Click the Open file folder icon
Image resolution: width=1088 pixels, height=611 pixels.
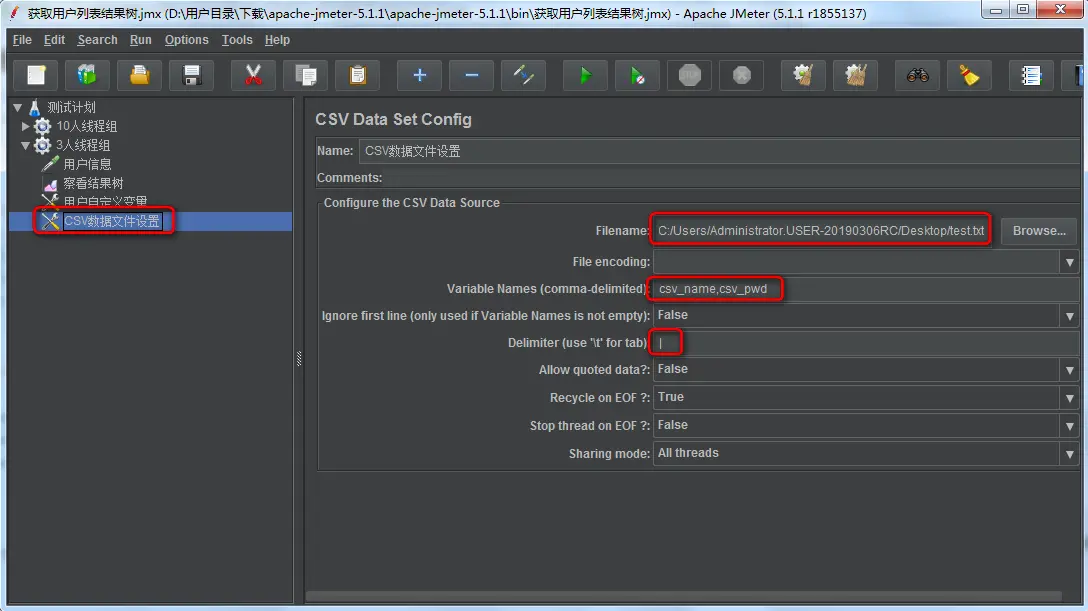coord(139,75)
